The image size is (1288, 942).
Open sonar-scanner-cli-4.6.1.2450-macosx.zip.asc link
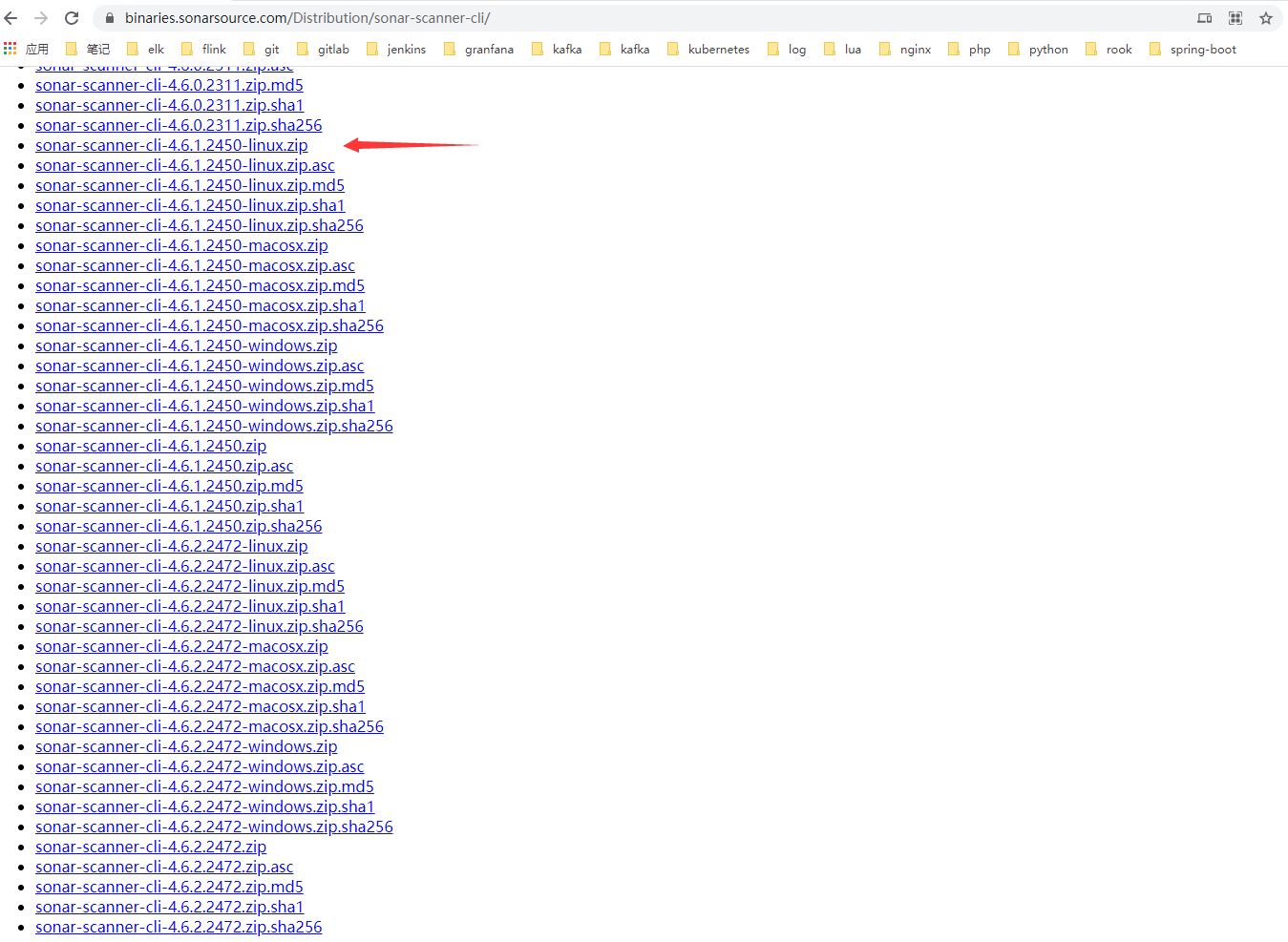pyautogui.click(x=195, y=265)
